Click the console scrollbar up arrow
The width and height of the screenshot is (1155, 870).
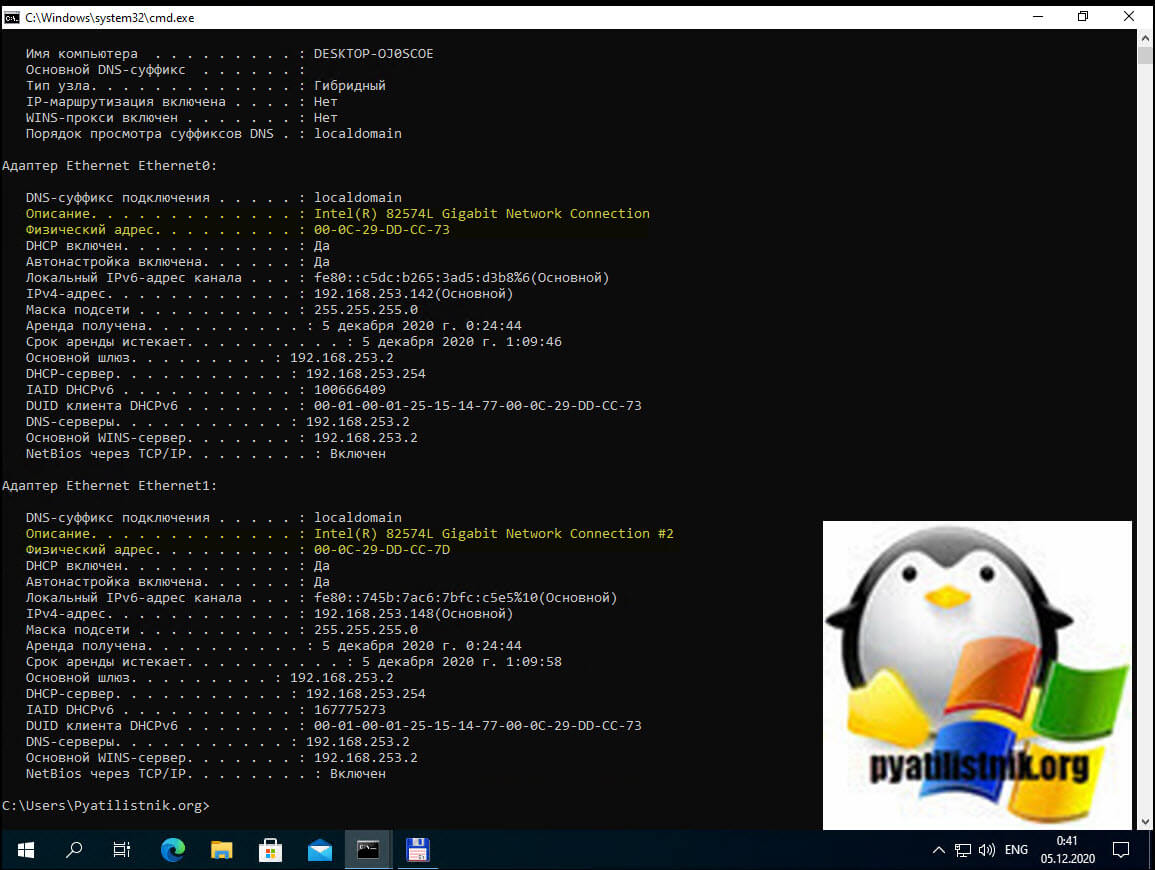coord(1145,38)
